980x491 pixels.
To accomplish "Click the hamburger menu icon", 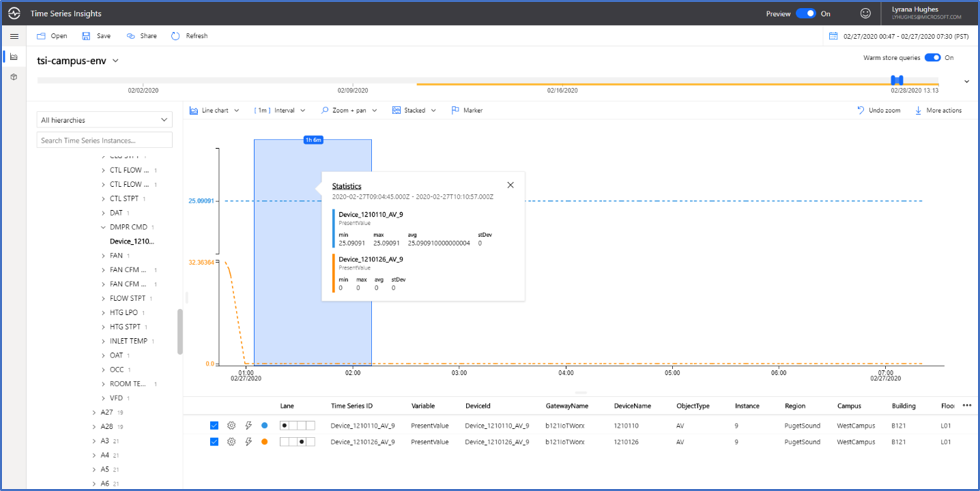I will 14,36.
